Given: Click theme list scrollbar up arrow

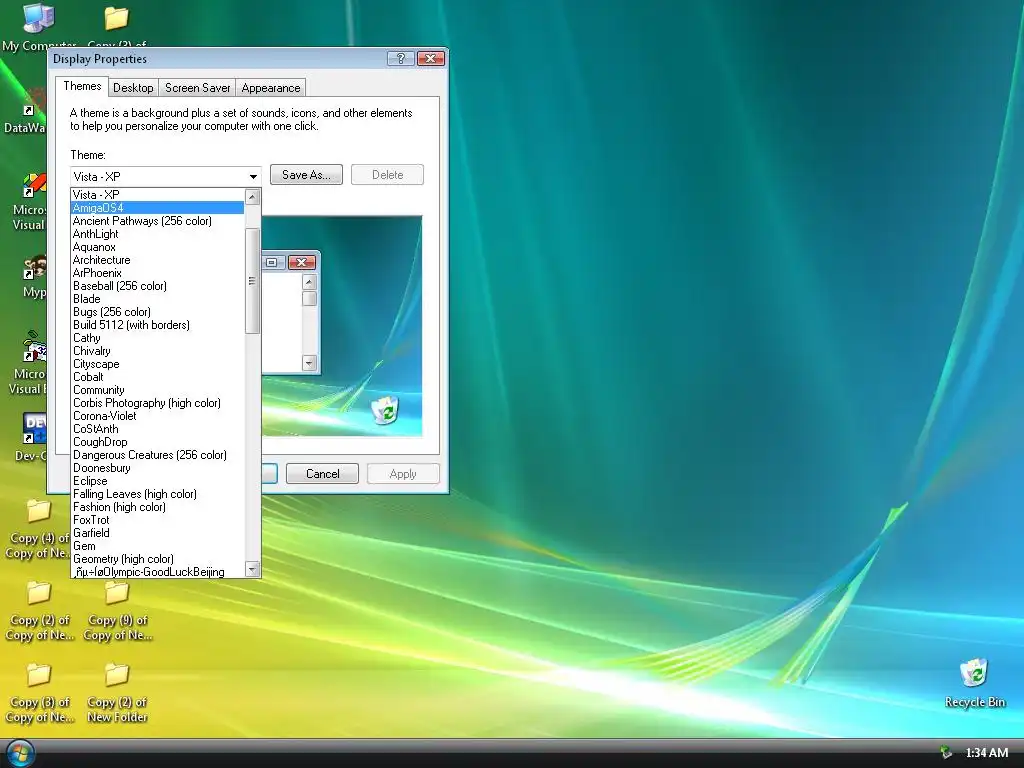Looking at the screenshot, I should coord(253,197).
